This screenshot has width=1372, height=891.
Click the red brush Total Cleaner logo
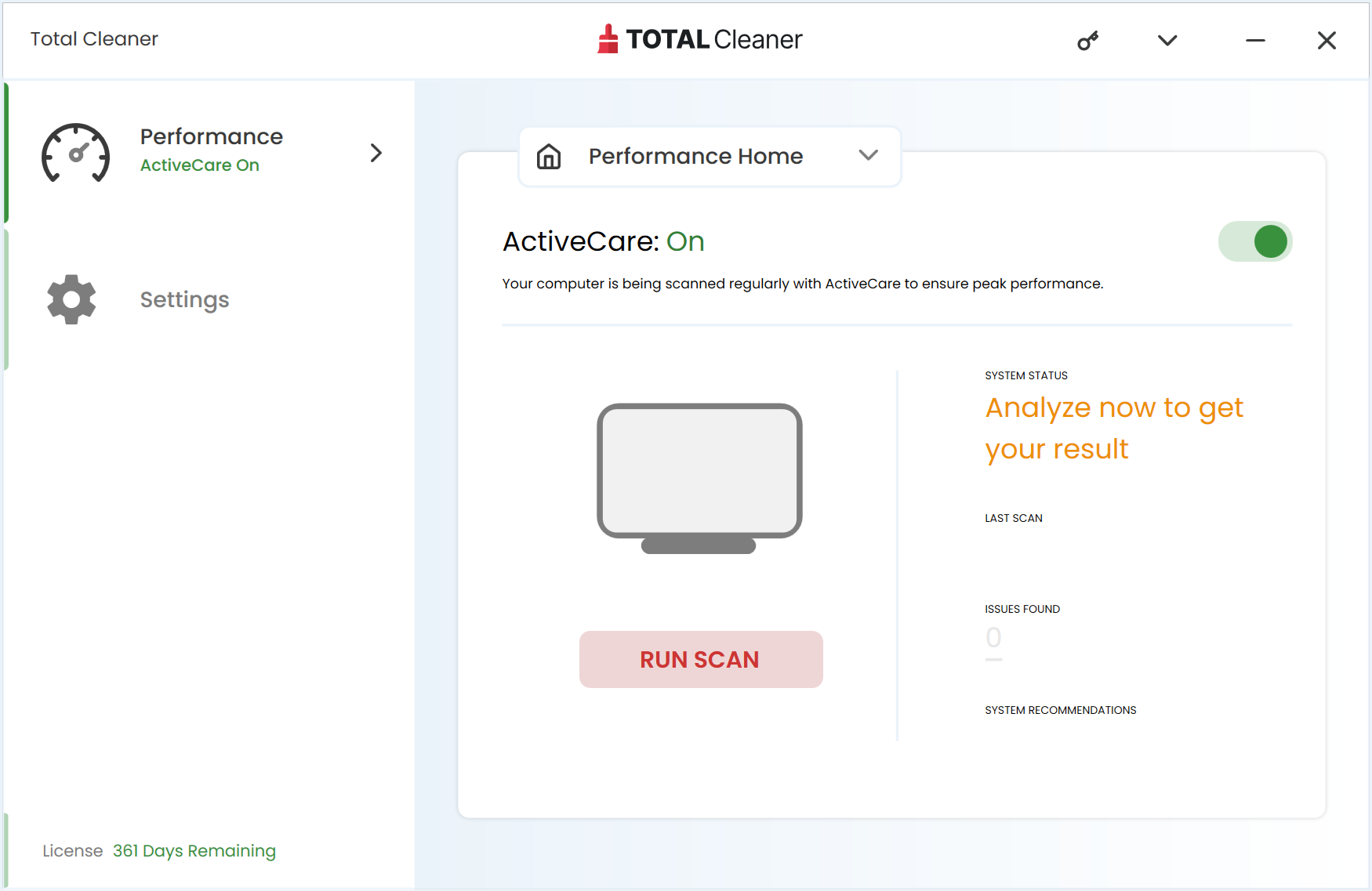tap(608, 39)
